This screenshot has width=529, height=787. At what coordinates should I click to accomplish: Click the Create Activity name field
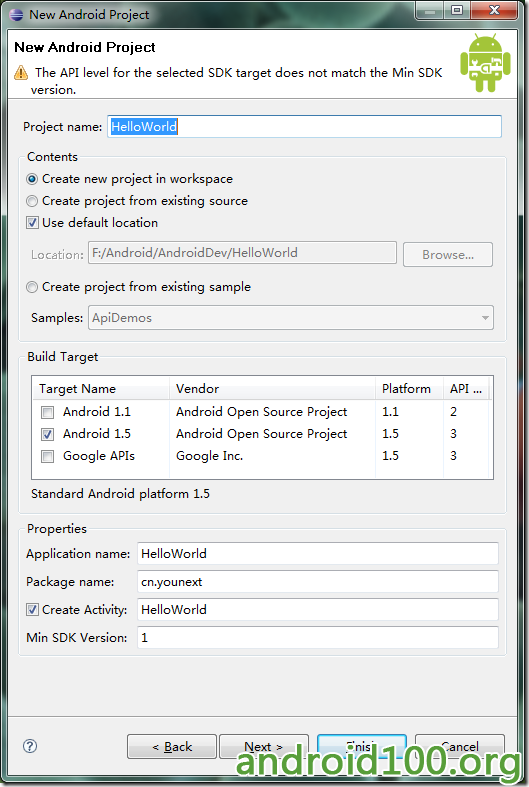[318, 609]
